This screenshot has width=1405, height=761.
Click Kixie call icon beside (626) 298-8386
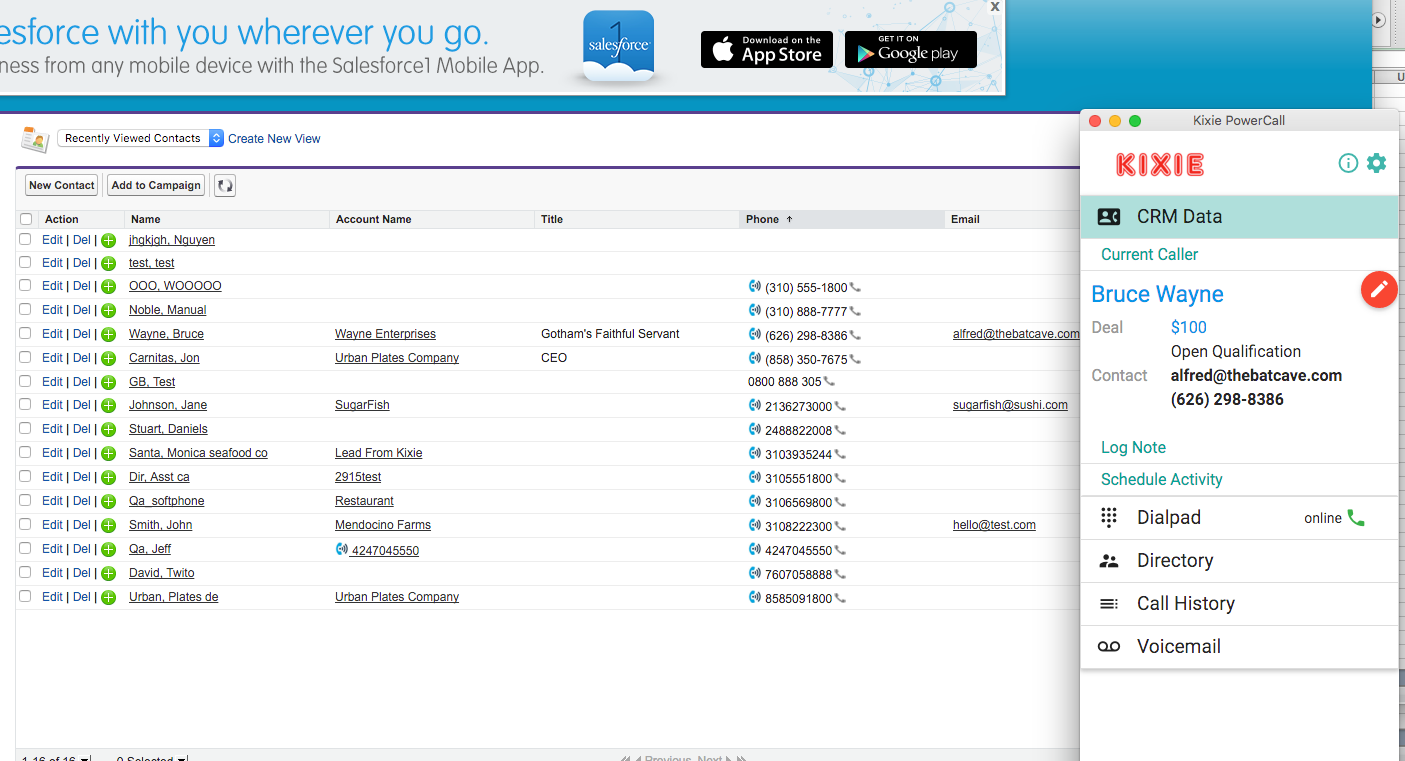tap(755, 334)
